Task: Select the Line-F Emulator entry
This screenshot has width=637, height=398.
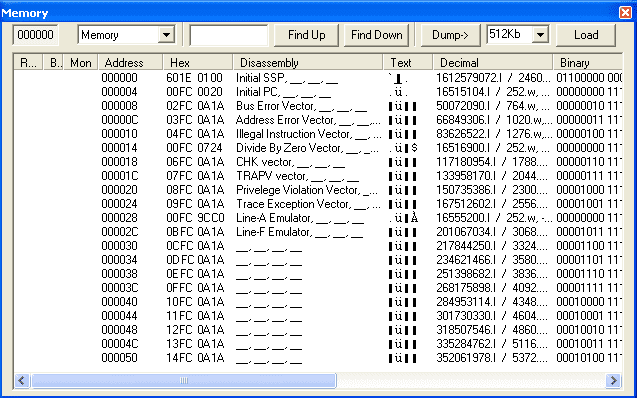Action: pyautogui.click(x=299, y=232)
